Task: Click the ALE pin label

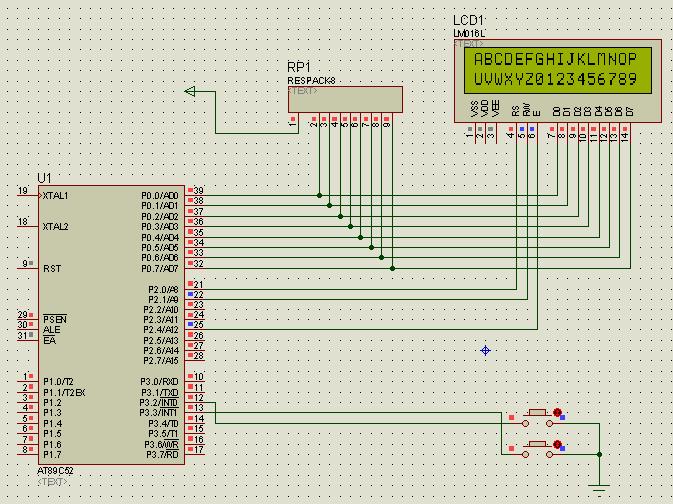Action: tap(52, 330)
